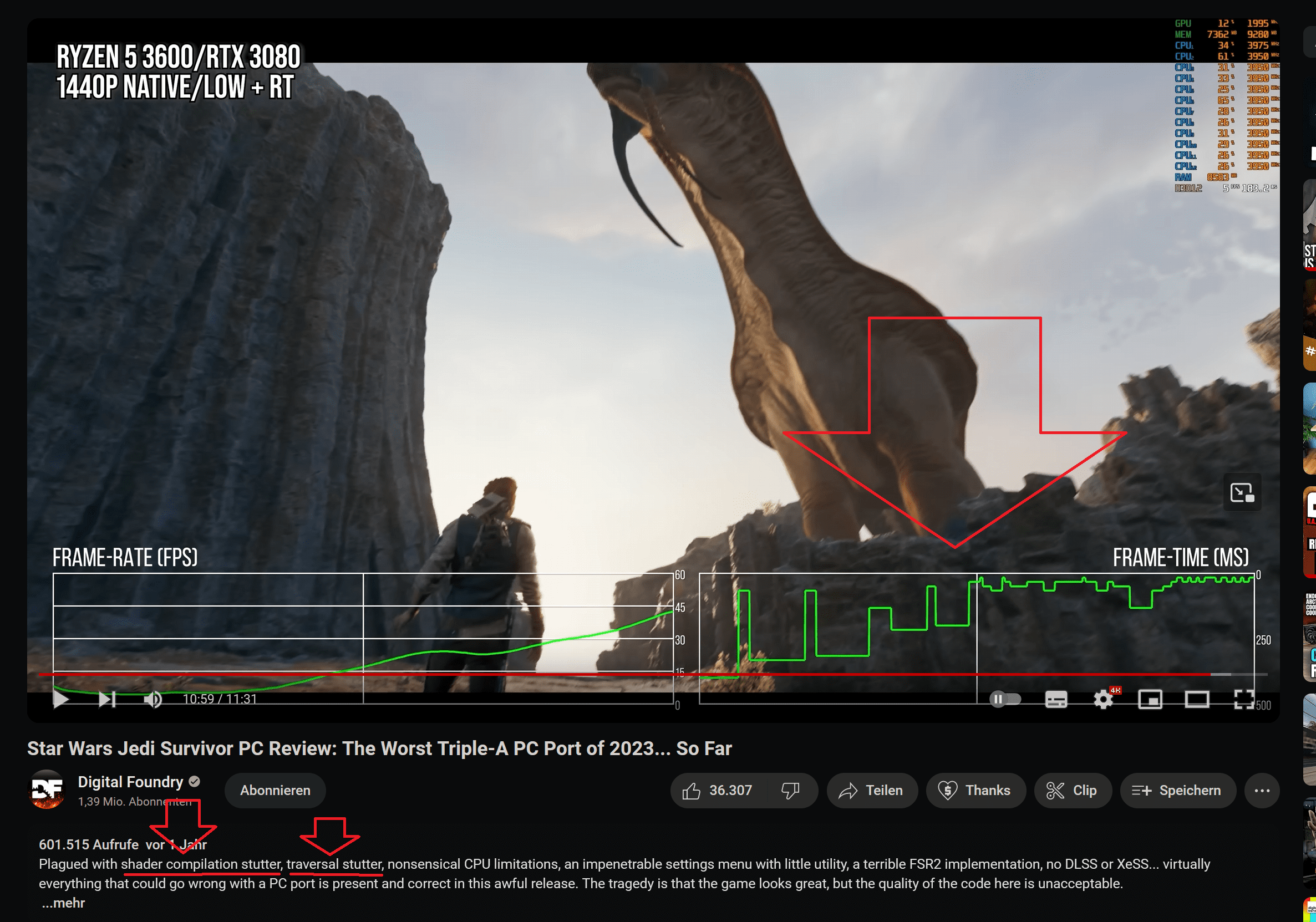
Task: Click the 10:59 / 11:31 time display
Action: (220, 699)
